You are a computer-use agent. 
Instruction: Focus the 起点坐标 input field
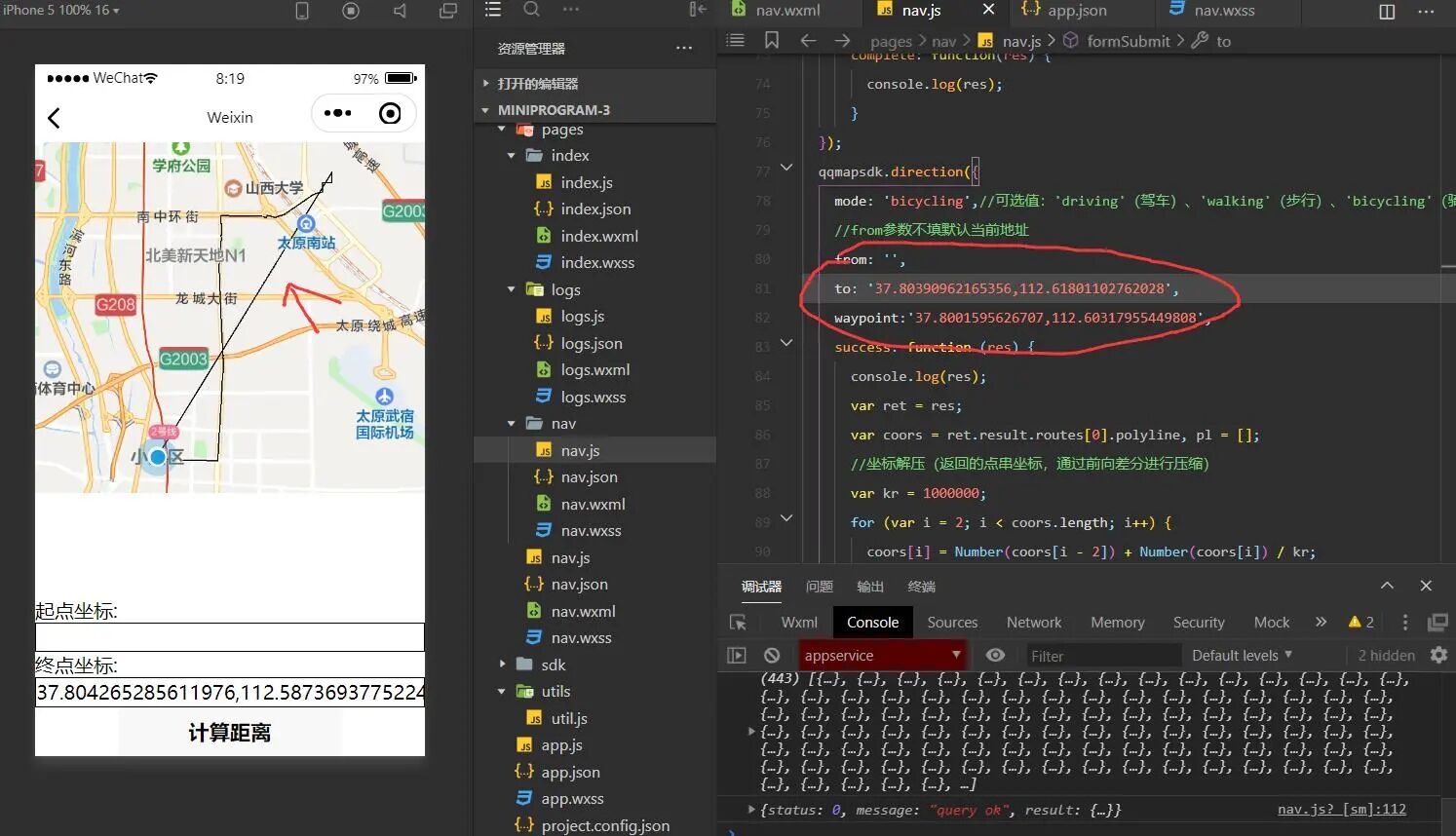[230, 637]
